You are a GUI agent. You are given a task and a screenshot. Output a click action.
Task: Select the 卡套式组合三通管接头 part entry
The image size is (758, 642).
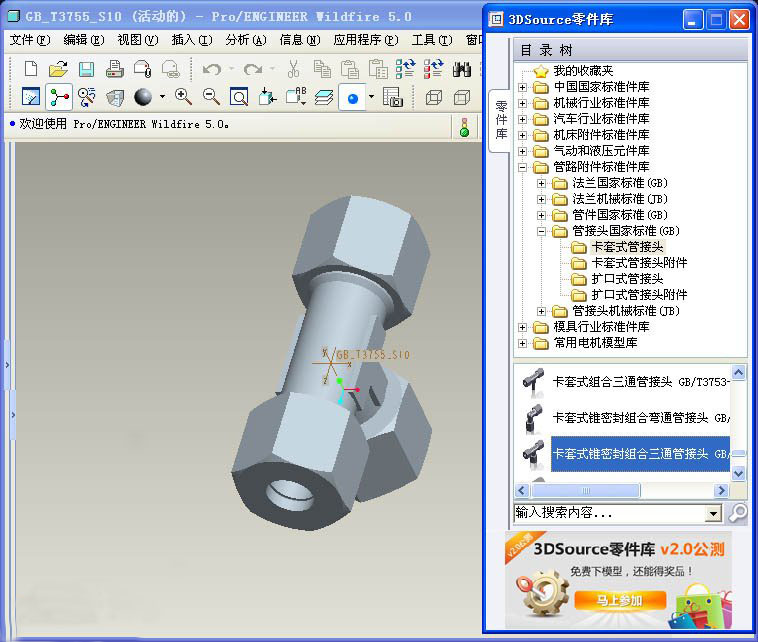click(x=630, y=381)
